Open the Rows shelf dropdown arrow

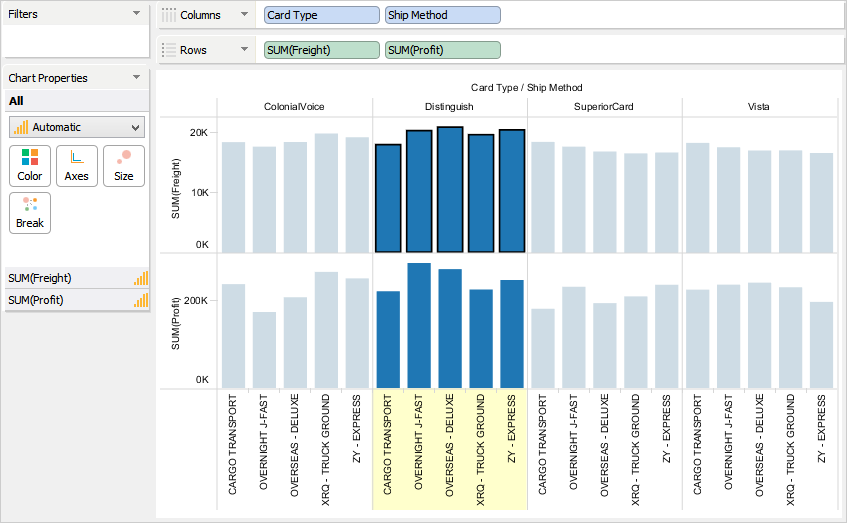coord(243,50)
